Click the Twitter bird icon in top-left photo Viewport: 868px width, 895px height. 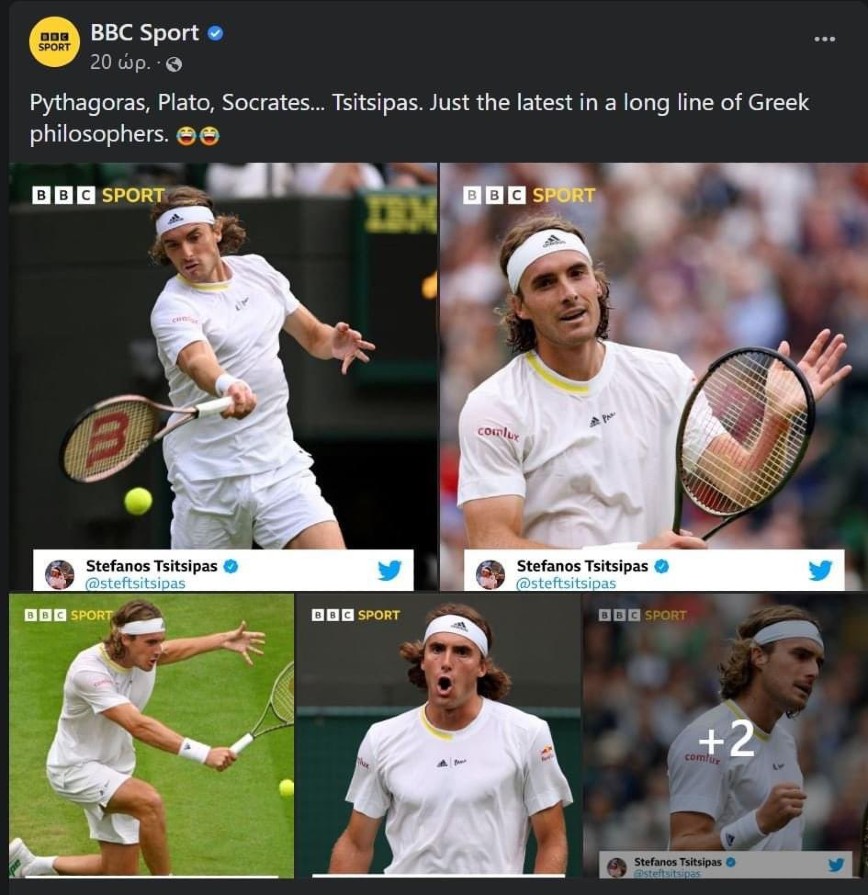pyautogui.click(x=389, y=570)
